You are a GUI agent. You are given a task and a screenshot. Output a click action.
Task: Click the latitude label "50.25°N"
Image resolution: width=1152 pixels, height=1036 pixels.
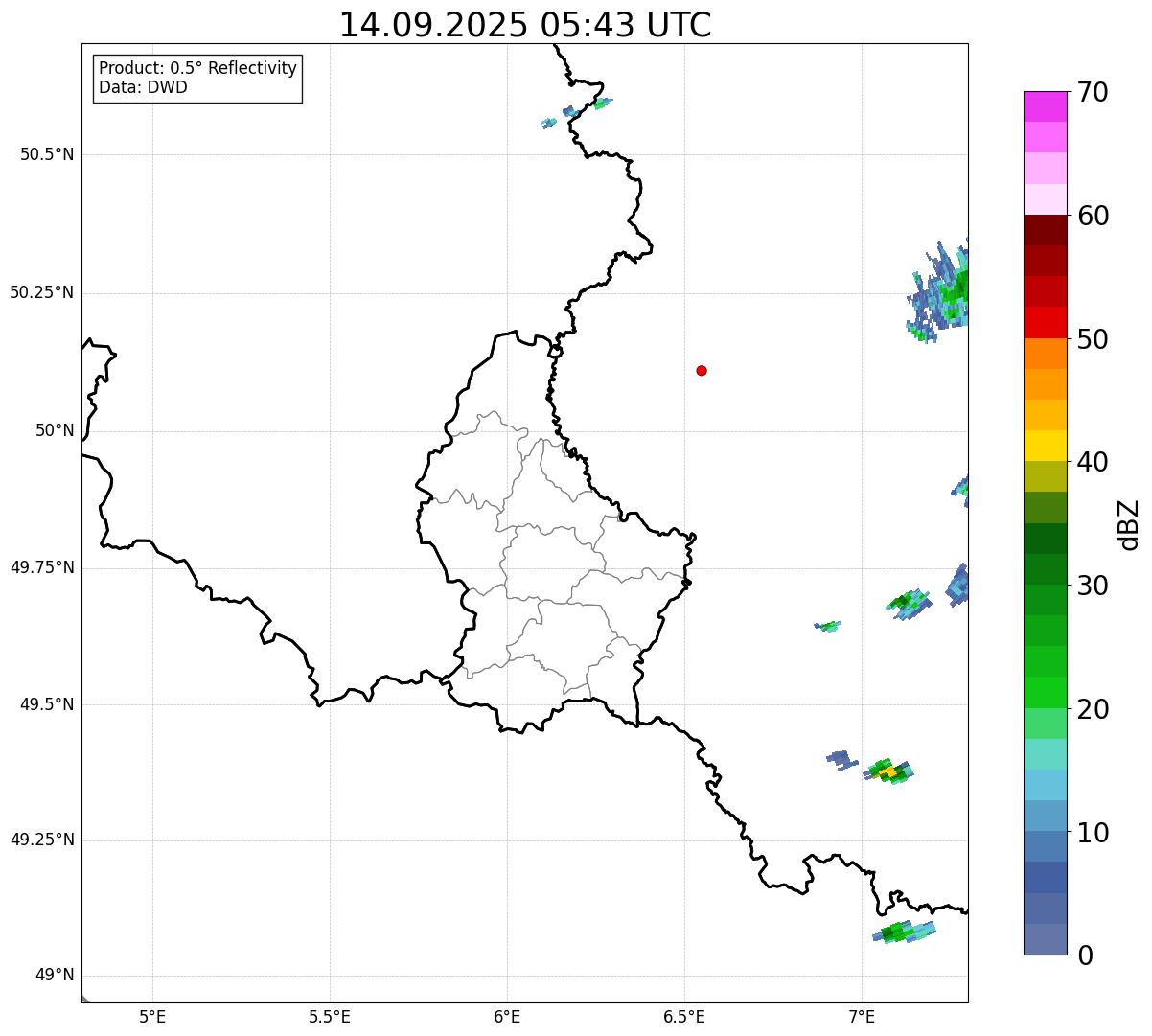[42, 292]
